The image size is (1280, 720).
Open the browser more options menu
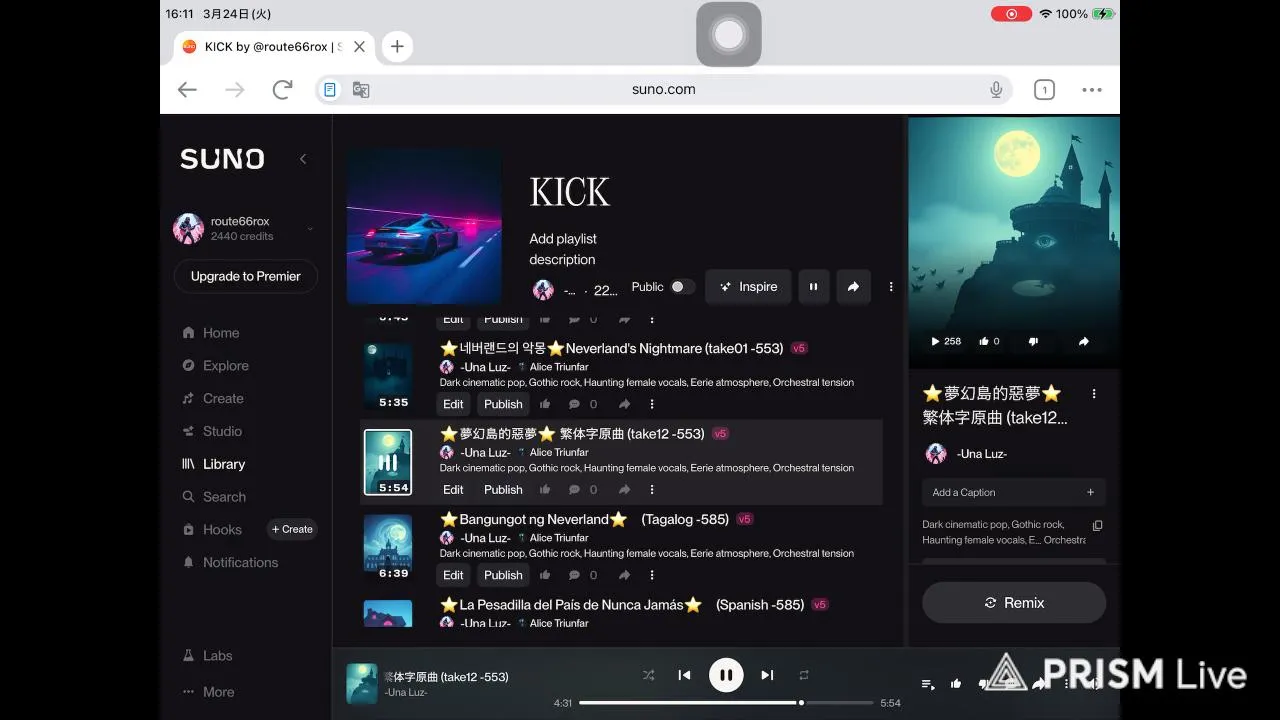pos(1092,90)
